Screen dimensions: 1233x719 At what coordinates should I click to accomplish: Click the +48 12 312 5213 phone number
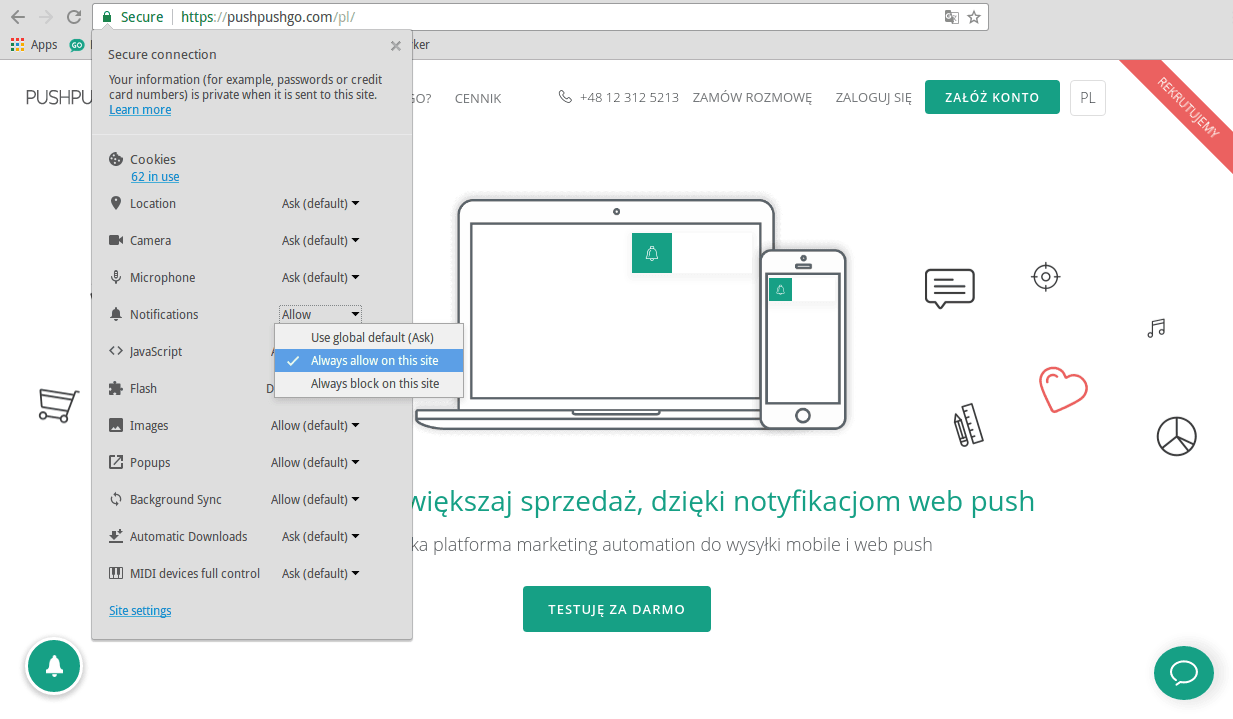(x=629, y=98)
